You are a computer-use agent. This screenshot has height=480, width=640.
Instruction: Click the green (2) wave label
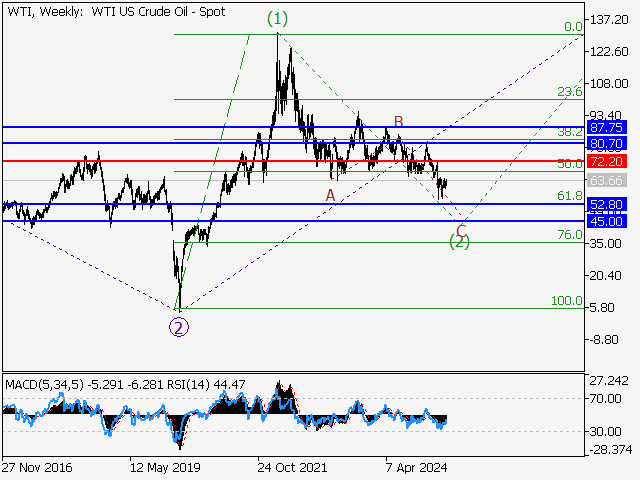460,241
